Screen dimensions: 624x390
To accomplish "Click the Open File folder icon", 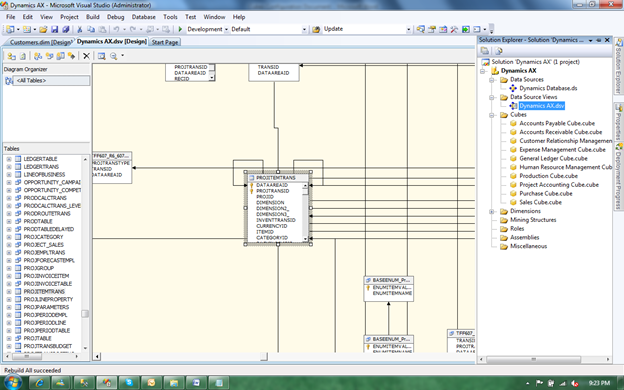I will [43, 29].
